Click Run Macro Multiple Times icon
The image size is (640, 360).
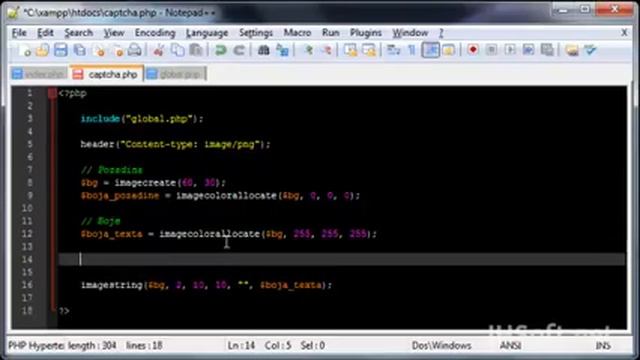click(x=529, y=50)
